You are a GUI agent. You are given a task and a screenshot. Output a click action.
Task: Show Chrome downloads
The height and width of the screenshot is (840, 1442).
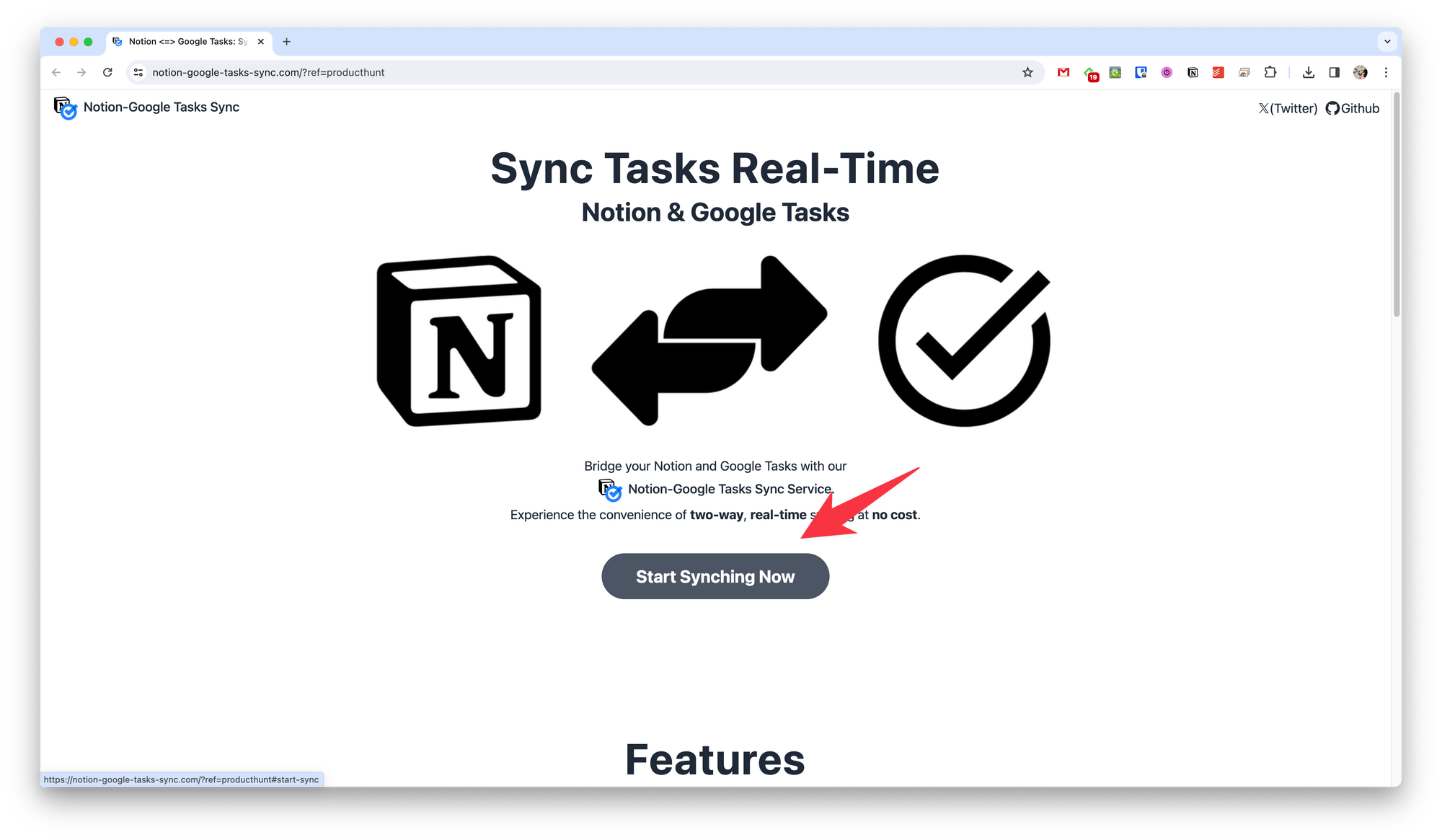(1309, 72)
